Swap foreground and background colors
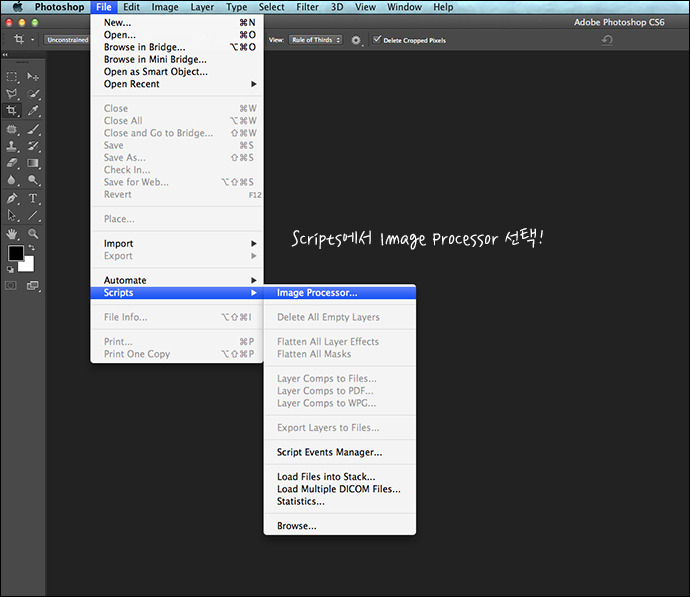Screen dimensions: 690x597 [x=32, y=248]
